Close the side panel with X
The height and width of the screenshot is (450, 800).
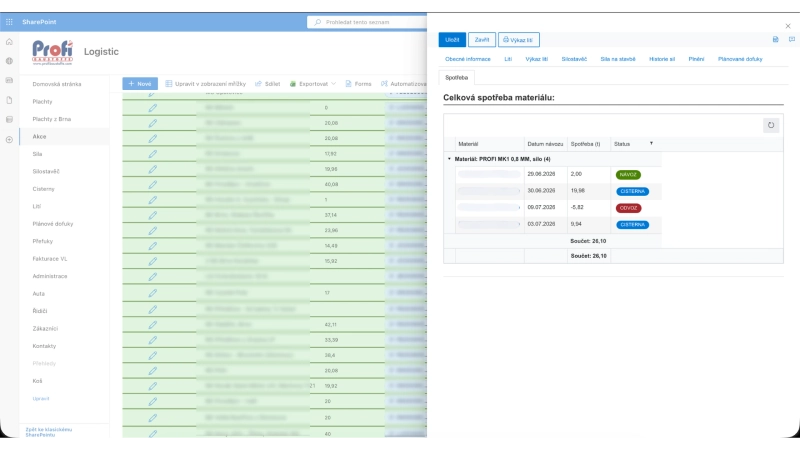coord(788,26)
